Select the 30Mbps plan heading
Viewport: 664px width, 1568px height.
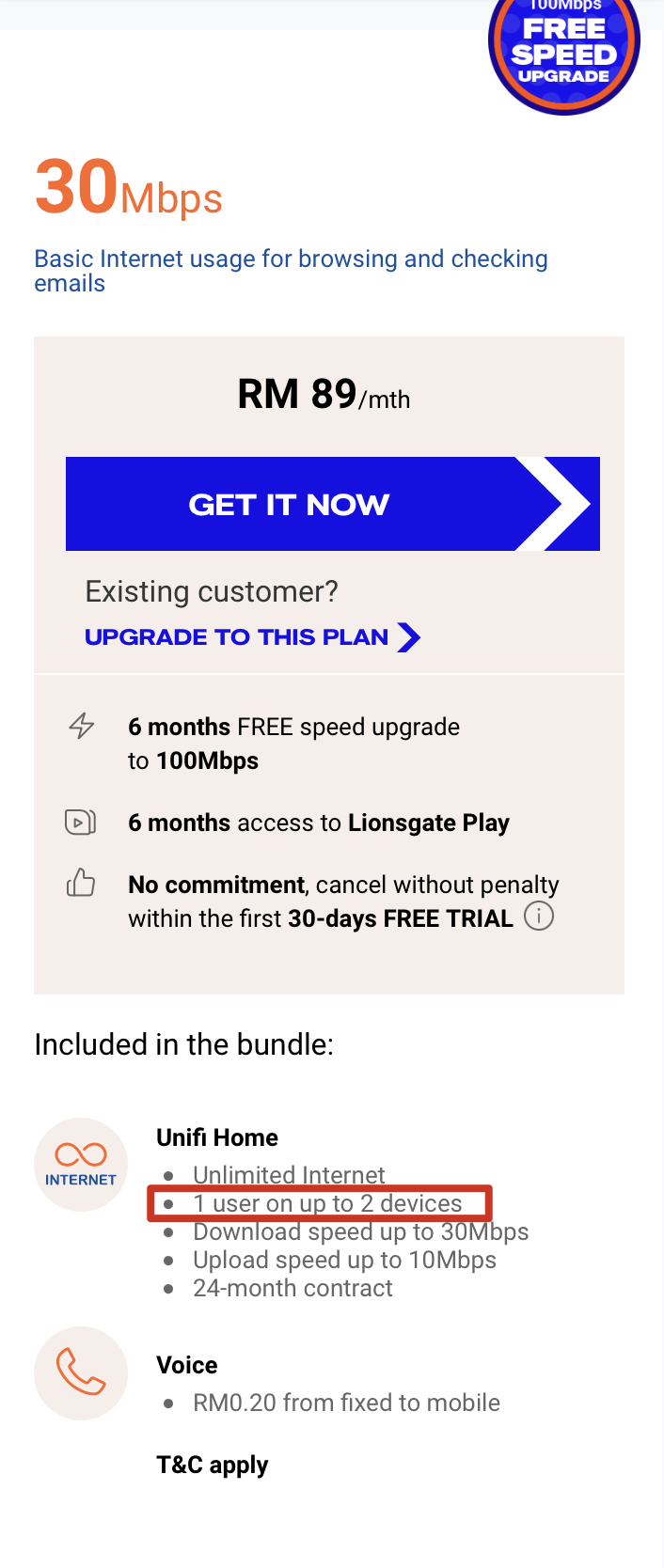click(x=129, y=188)
